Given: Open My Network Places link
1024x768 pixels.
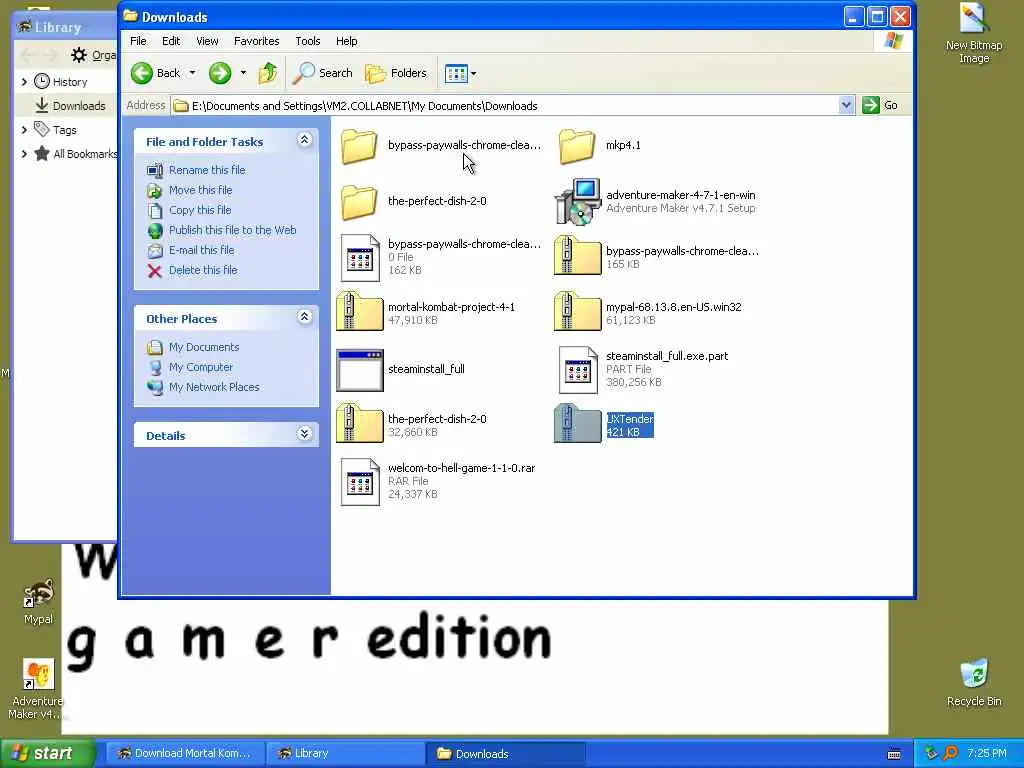Looking at the screenshot, I should pyautogui.click(x=214, y=387).
